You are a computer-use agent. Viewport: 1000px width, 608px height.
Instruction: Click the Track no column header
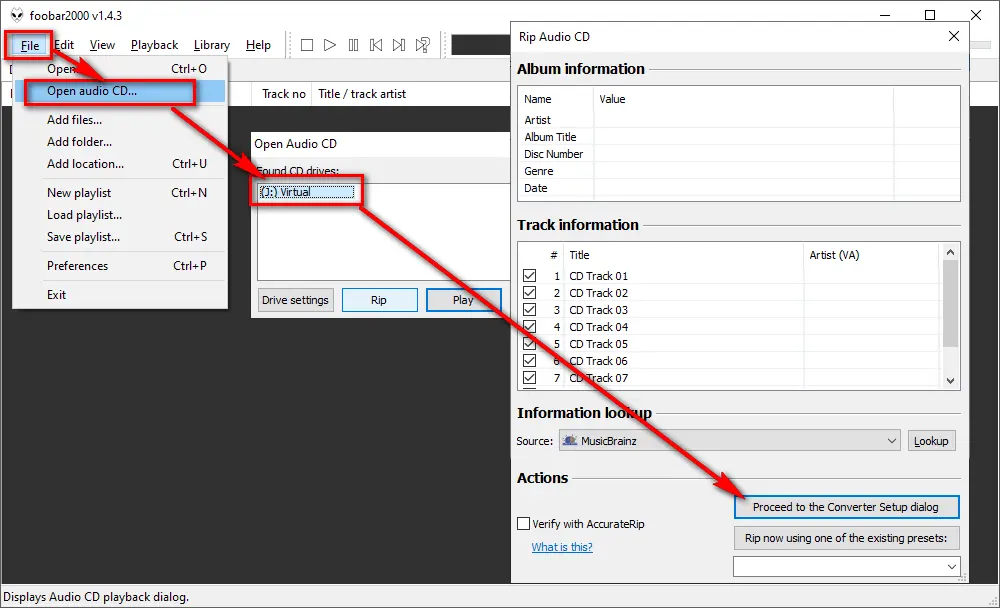(284, 94)
